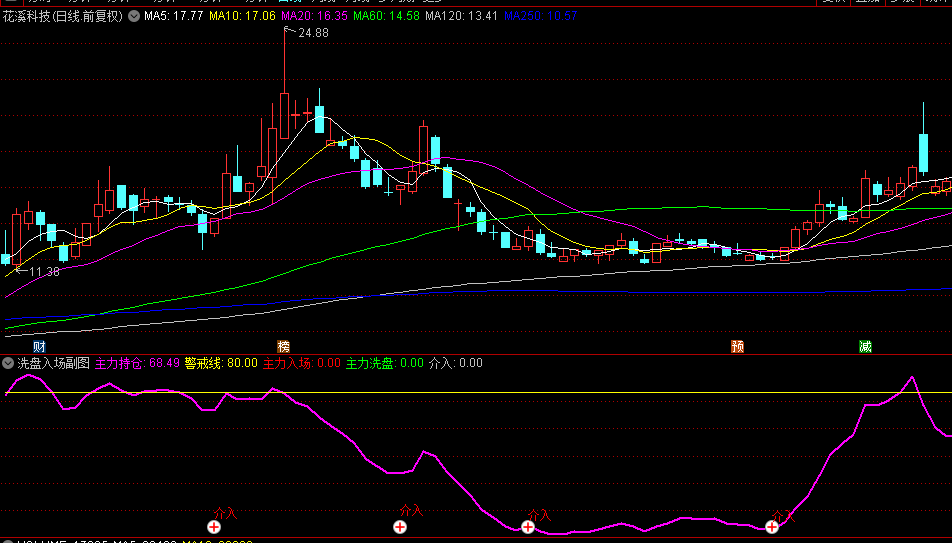Image resolution: width=952 pixels, height=543 pixels.
Task: Select the MA60 moving average label
Action: (x=385, y=17)
